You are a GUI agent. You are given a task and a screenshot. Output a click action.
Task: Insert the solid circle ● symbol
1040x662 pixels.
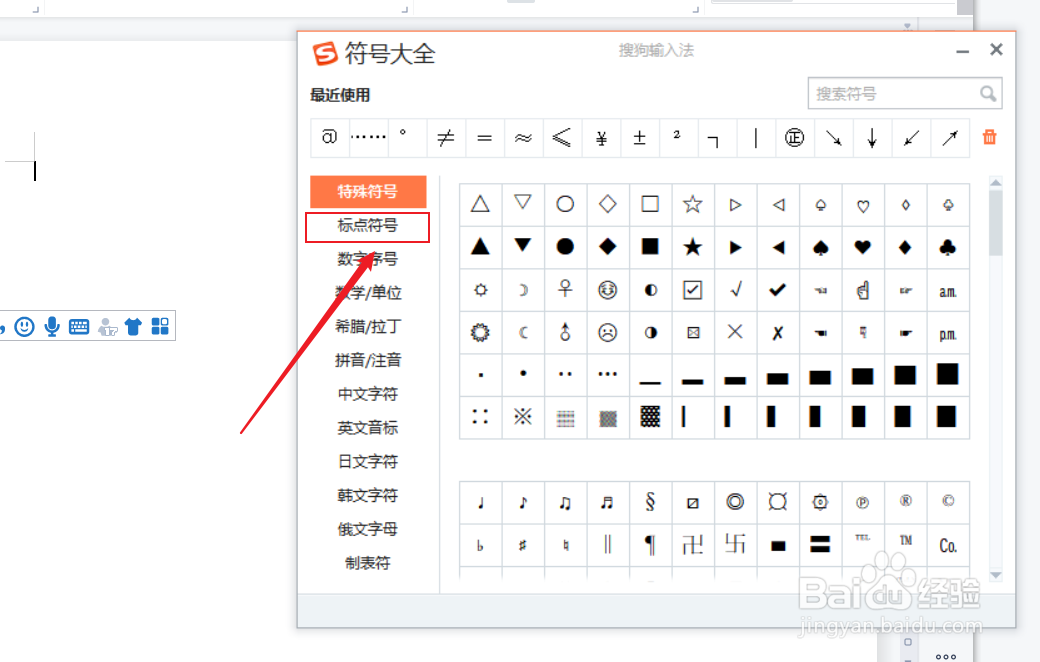[565, 247]
